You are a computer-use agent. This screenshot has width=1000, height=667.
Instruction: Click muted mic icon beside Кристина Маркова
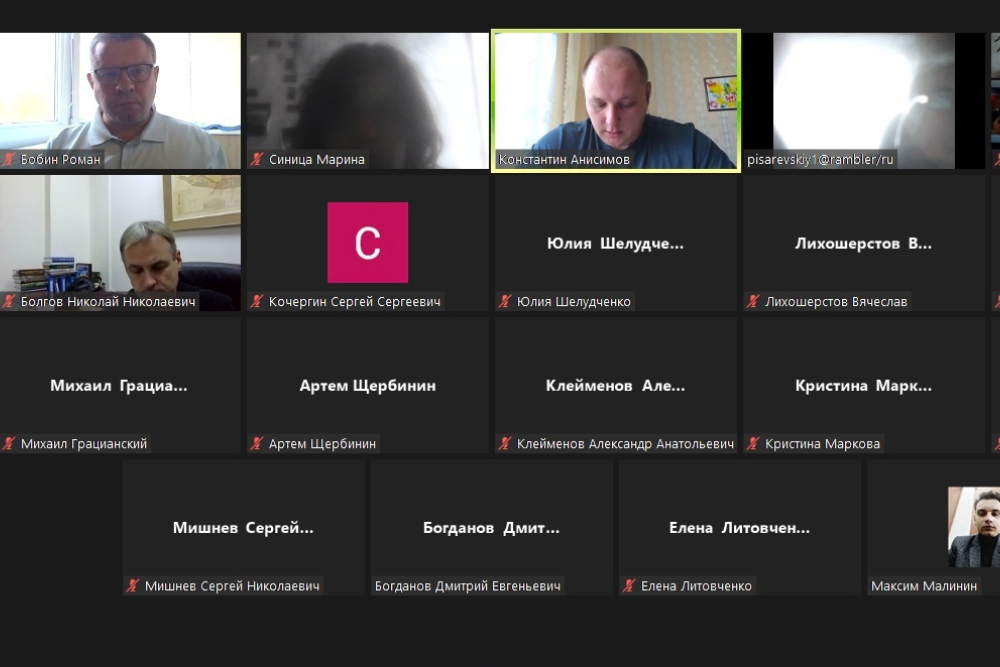tap(753, 444)
